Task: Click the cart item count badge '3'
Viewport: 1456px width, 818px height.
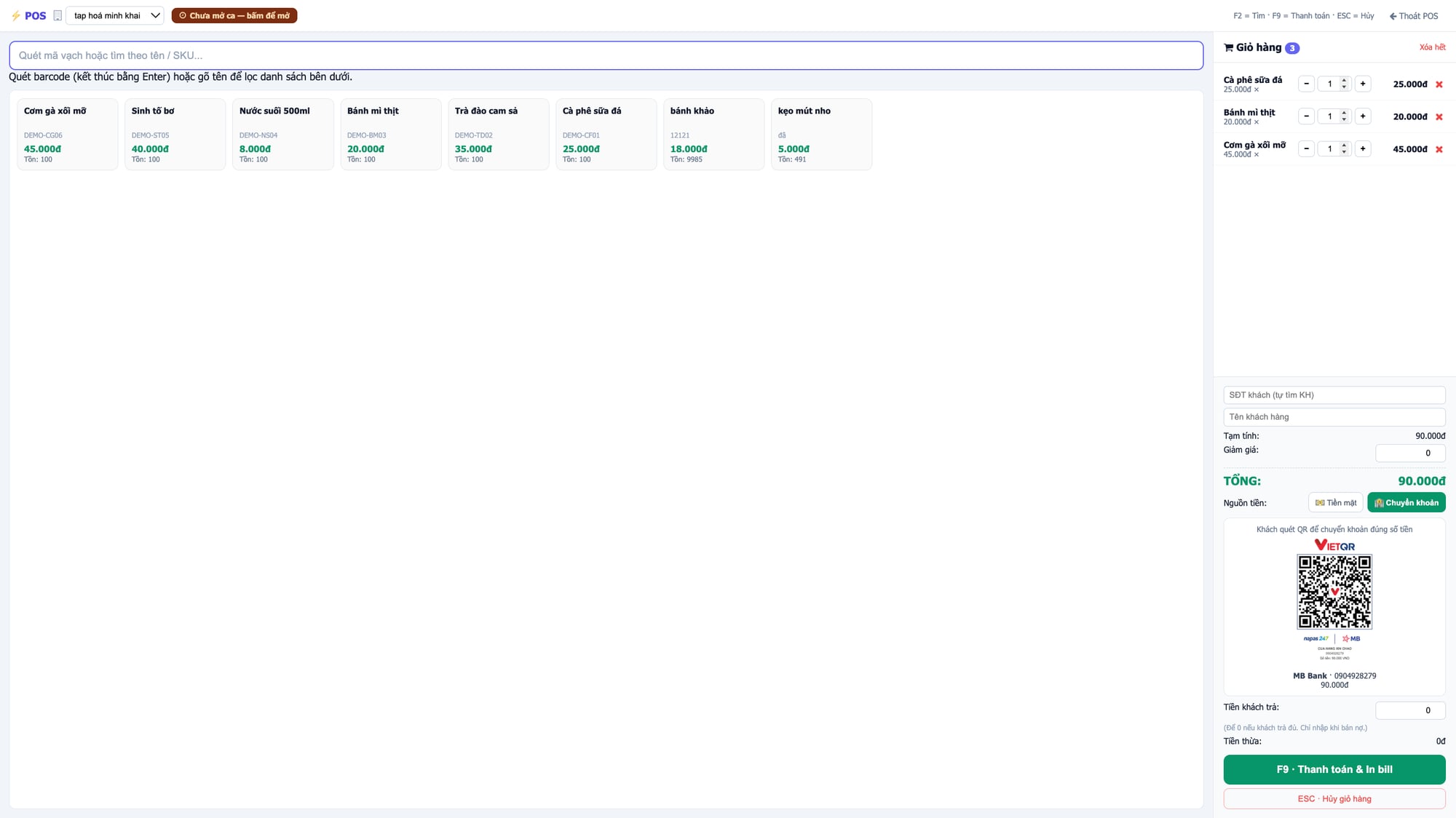Action: (x=1291, y=48)
